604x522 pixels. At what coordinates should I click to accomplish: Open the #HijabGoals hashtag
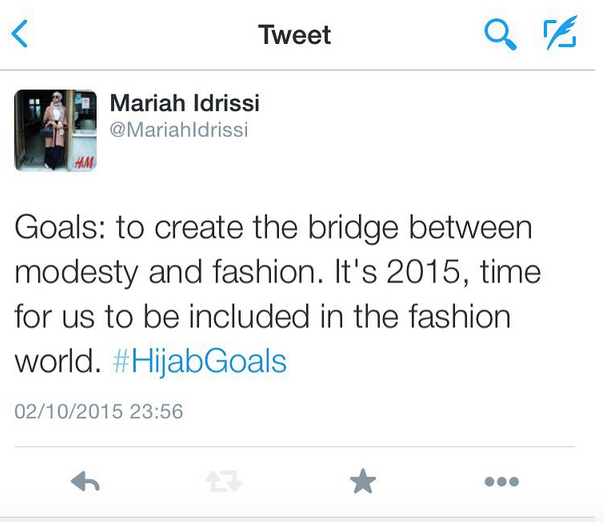point(200,361)
